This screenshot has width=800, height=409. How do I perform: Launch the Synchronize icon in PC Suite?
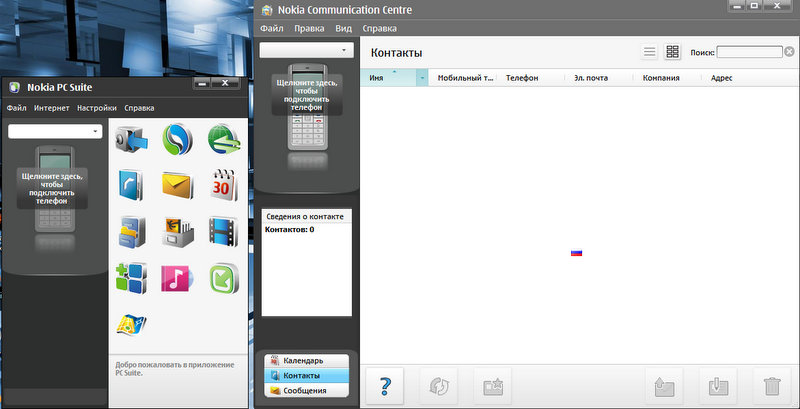tap(177, 139)
